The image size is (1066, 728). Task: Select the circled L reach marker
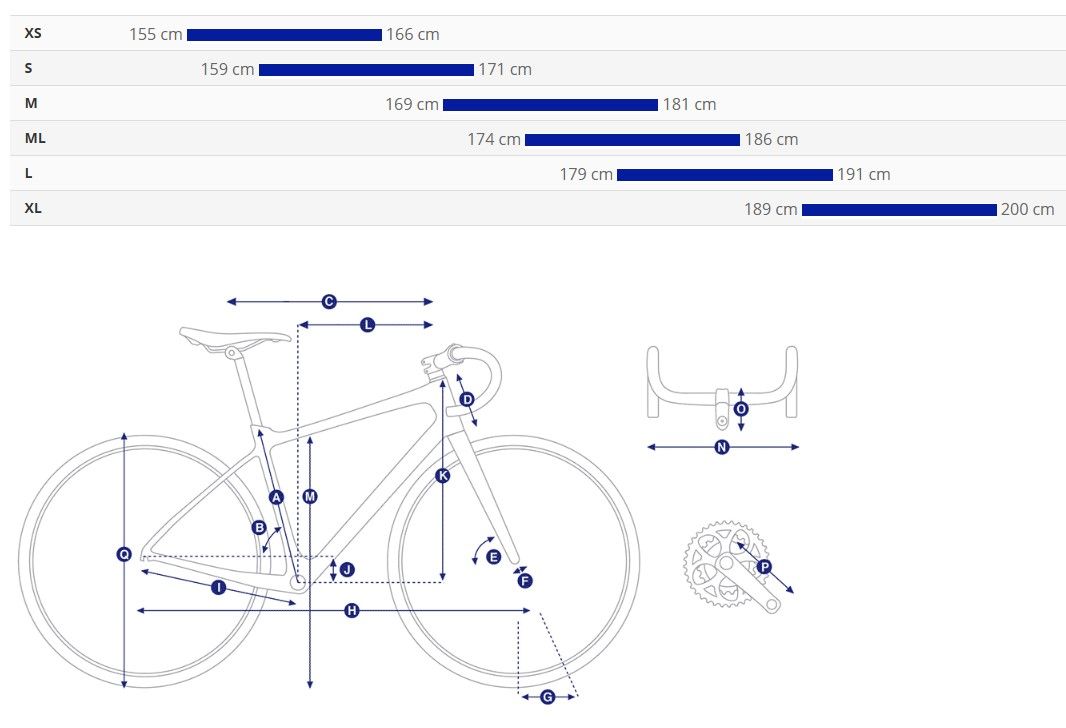[x=367, y=325]
